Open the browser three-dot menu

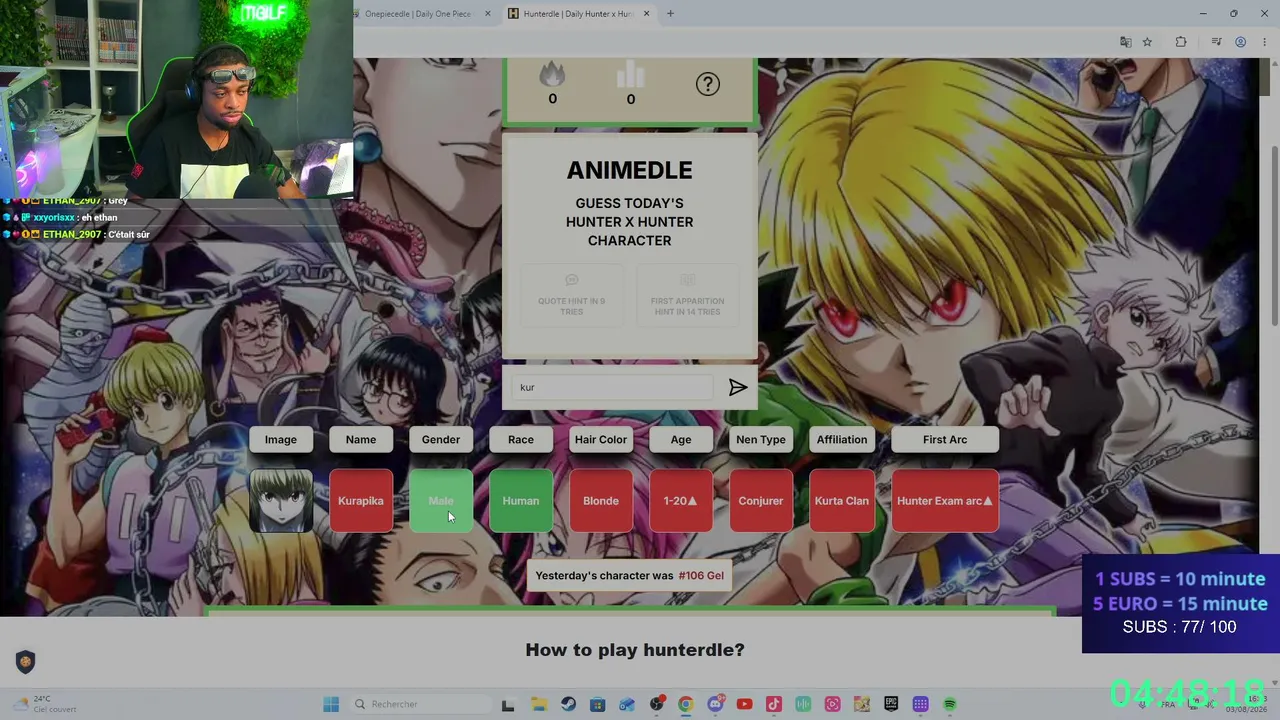pyautogui.click(x=1263, y=42)
